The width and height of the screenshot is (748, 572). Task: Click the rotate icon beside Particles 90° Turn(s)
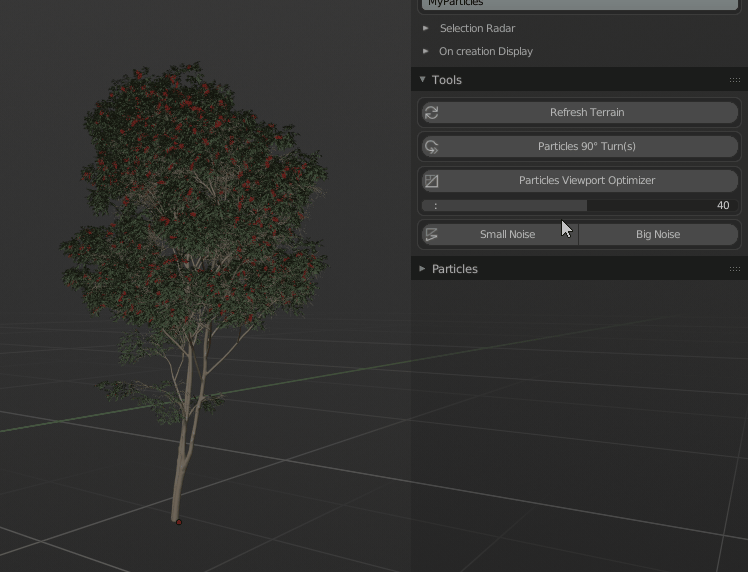click(432, 147)
